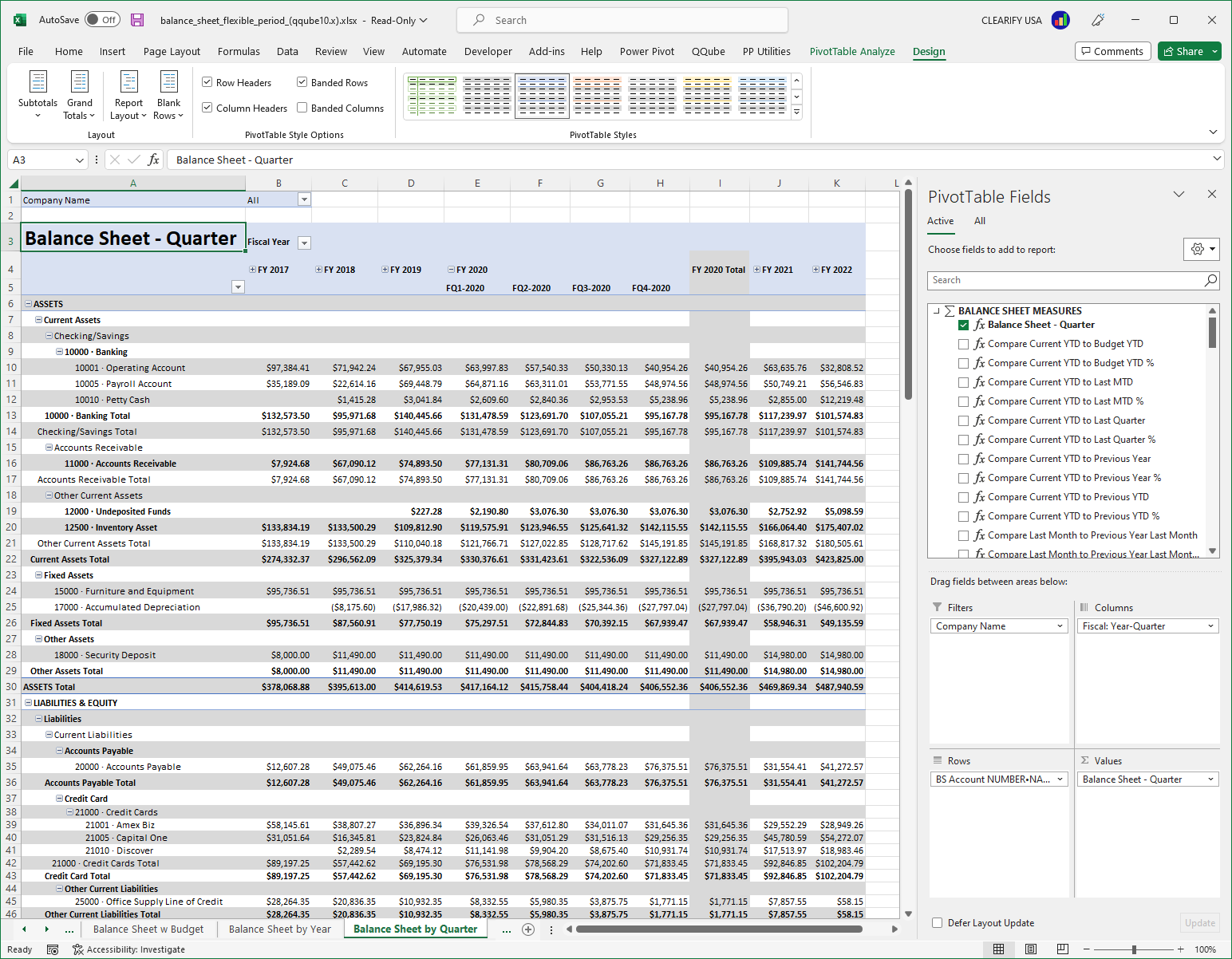Click inside the workbook Search box
Image resolution: width=1232 pixels, height=959 pixels.
click(x=622, y=19)
